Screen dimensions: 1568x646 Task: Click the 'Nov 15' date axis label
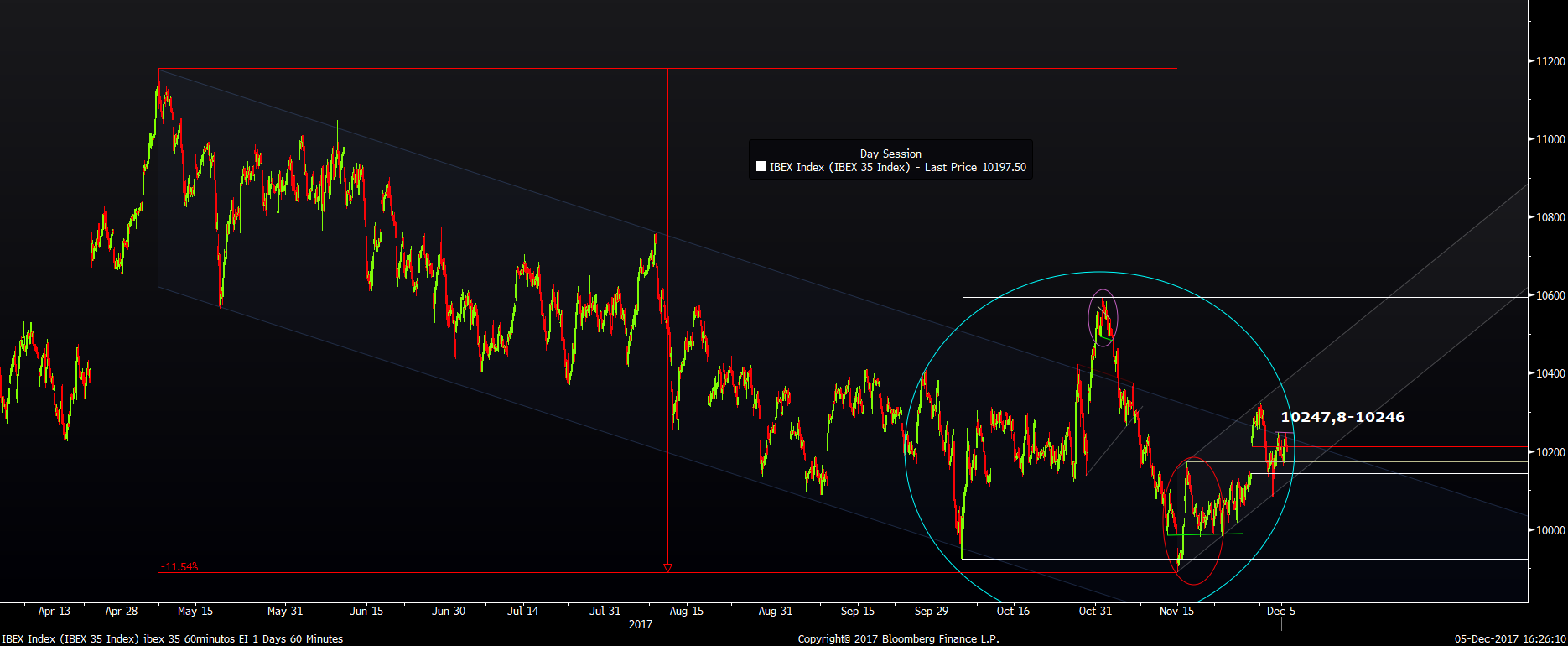click(1176, 611)
